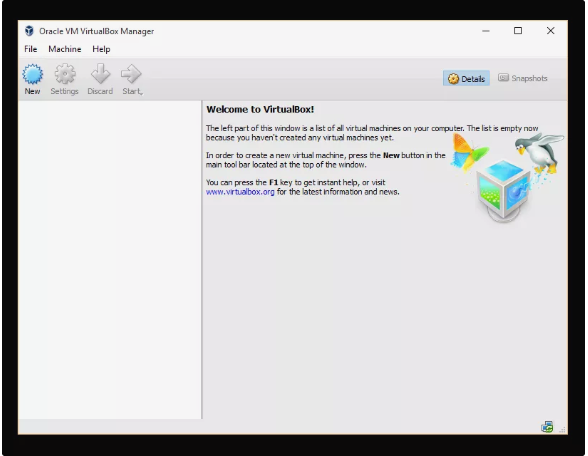
Task: Close the Oracle VM VirtualBox Manager window
Action: 550,31
